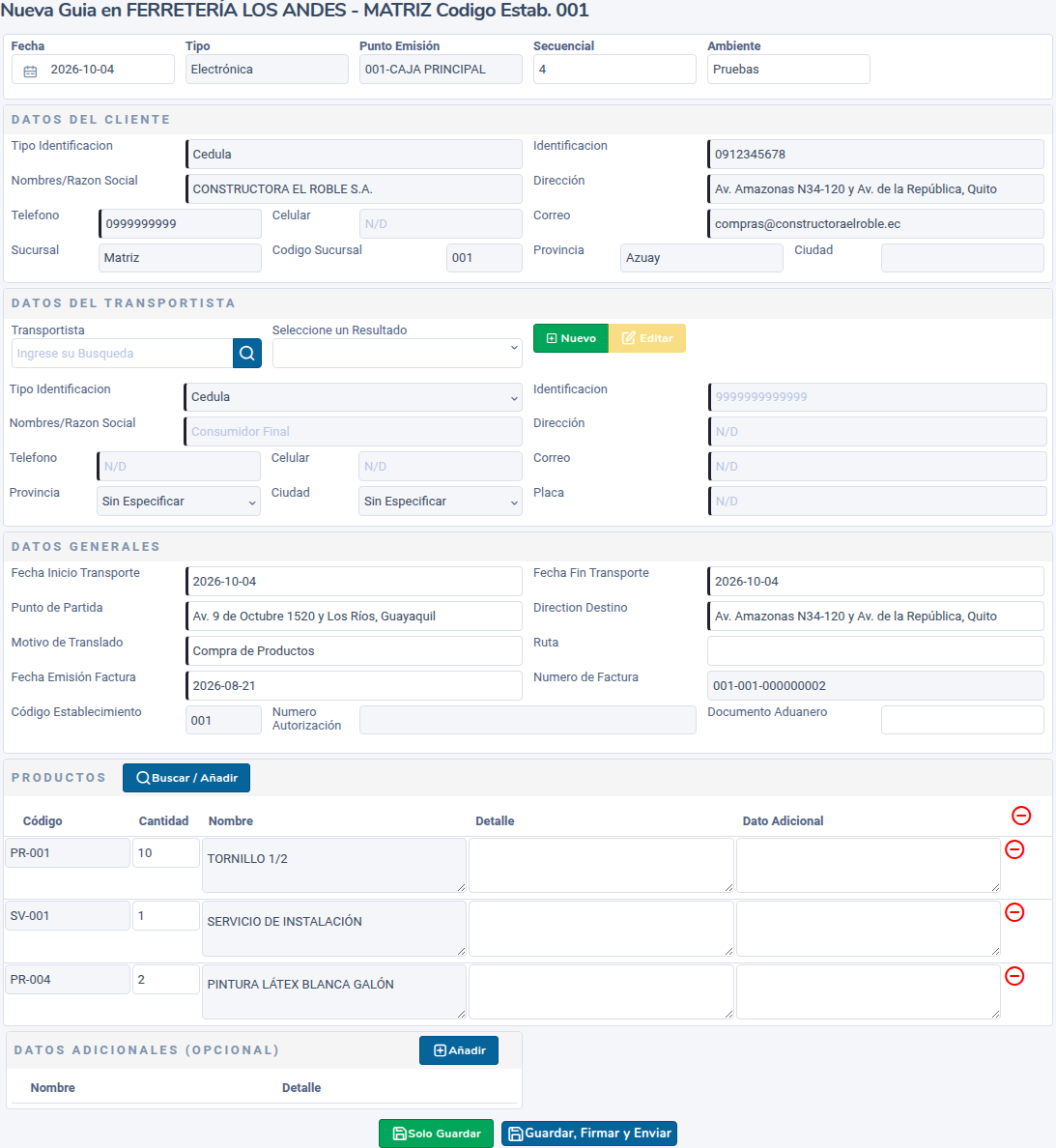The width and height of the screenshot is (1056, 1148).
Task: Click the client Telefono field
Action: pyautogui.click(x=180, y=223)
